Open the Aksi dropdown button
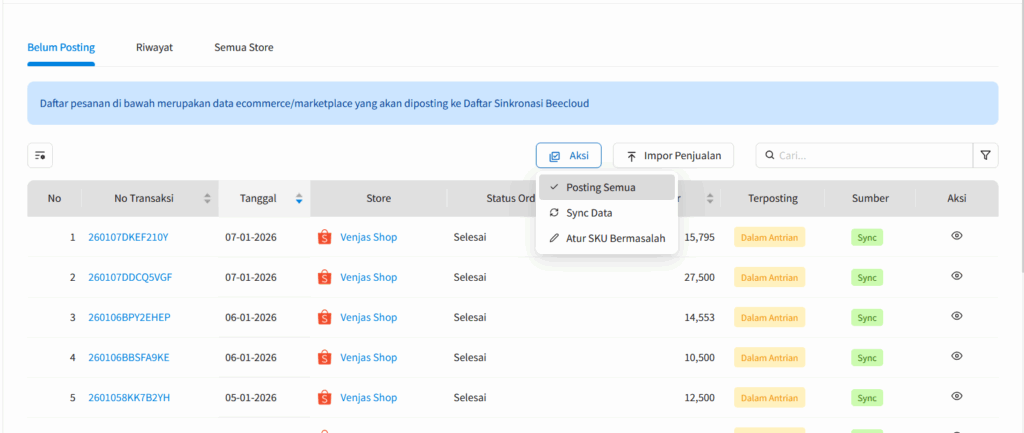 pos(569,155)
